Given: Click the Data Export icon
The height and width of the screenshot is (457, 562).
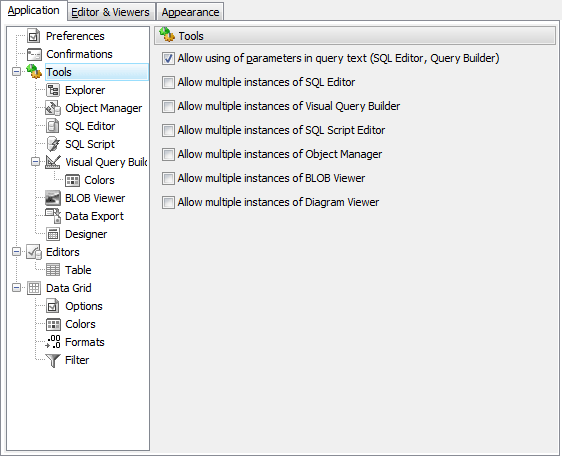Looking at the screenshot, I should [x=53, y=216].
